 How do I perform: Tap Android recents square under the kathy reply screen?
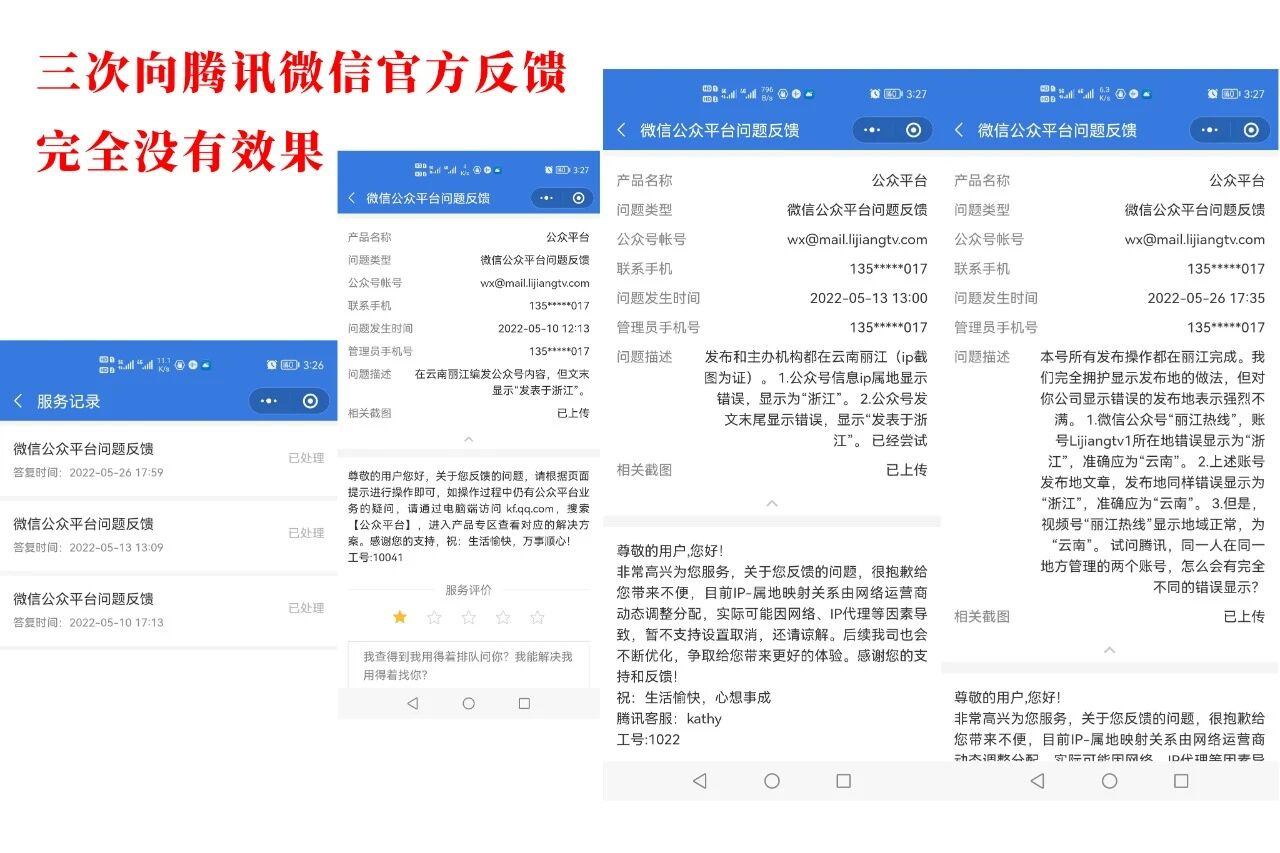tap(843, 781)
